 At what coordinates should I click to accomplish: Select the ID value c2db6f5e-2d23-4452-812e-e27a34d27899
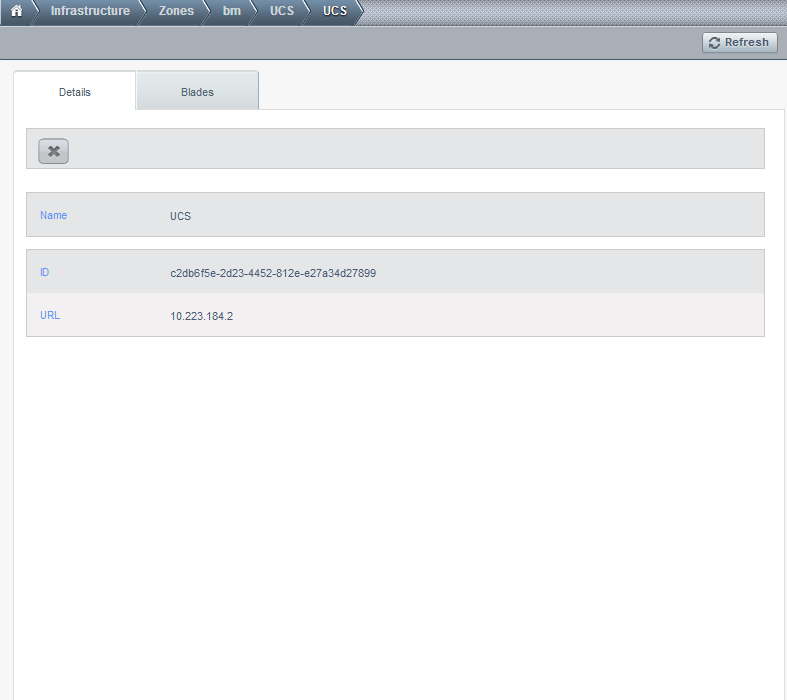coord(273,273)
